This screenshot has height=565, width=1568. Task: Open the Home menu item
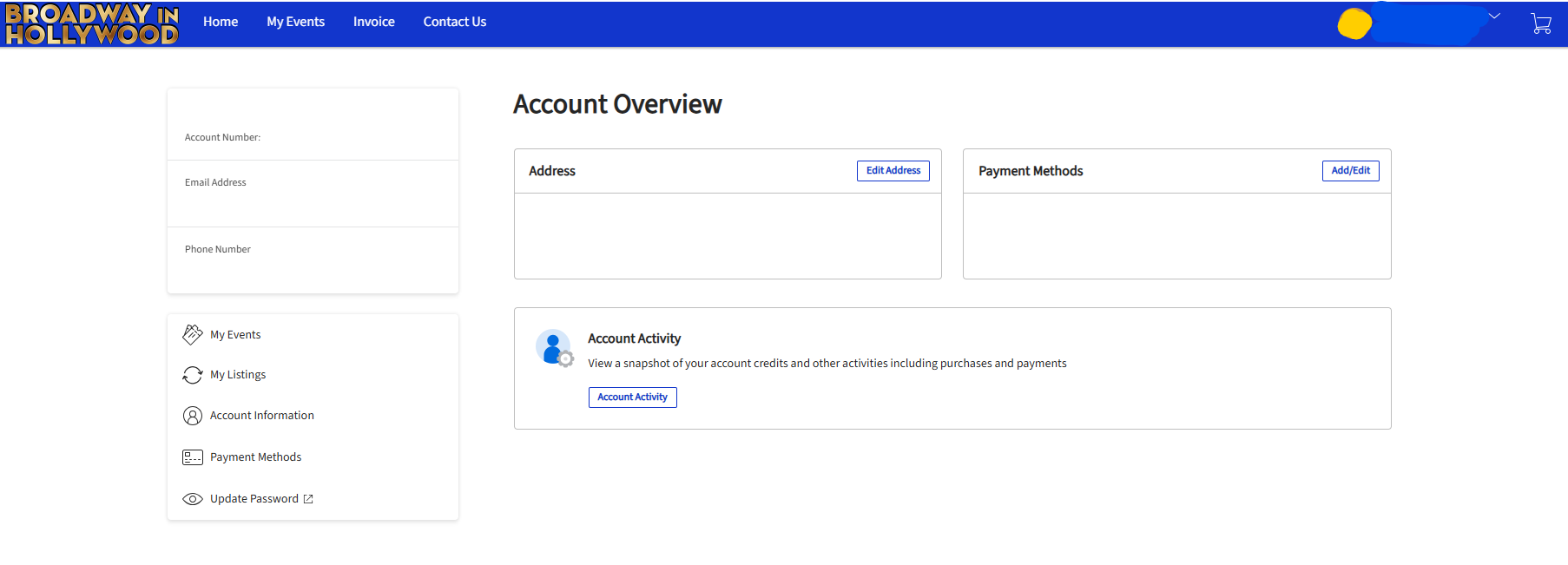click(x=221, y=22)
